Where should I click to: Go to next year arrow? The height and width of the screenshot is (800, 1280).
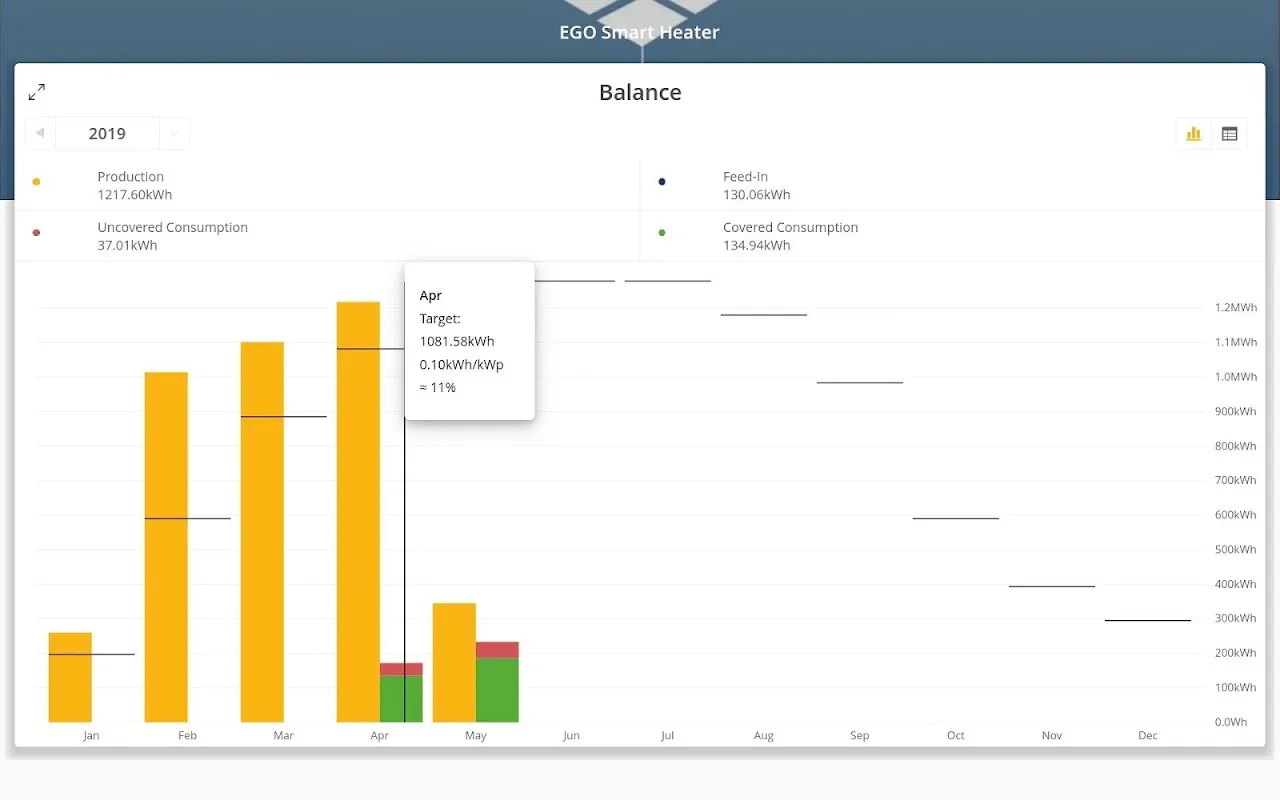174,133
